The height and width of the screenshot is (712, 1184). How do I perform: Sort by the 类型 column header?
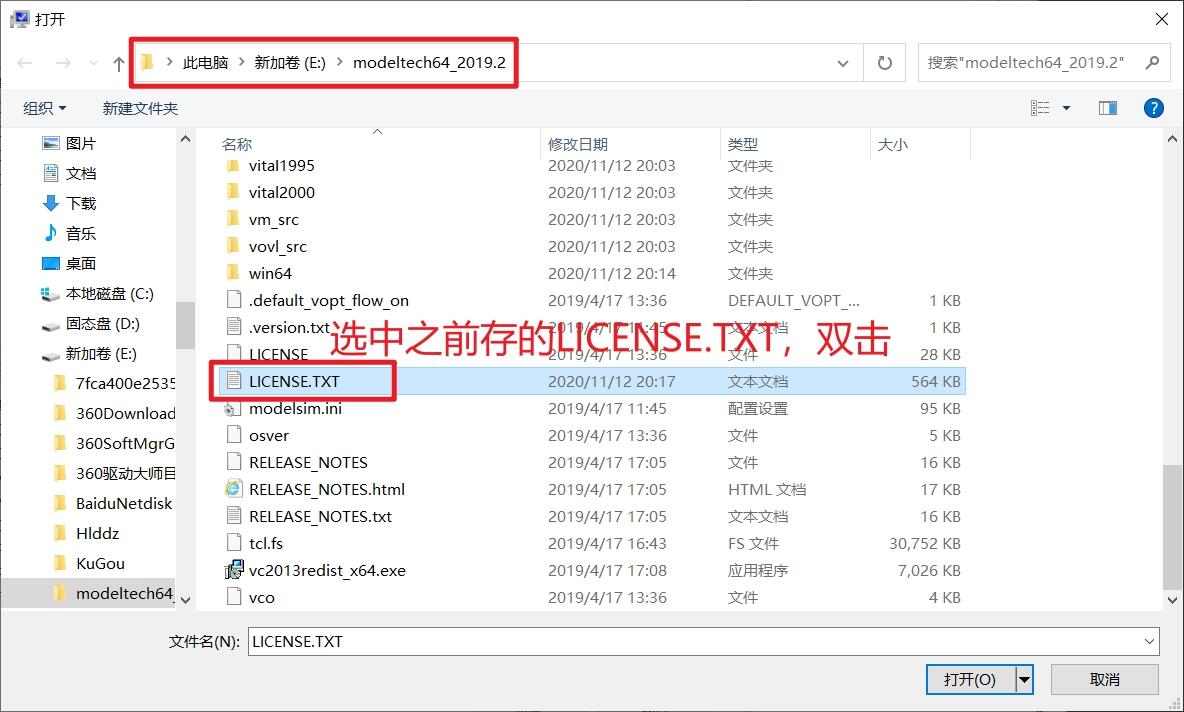tap(743, 144)
